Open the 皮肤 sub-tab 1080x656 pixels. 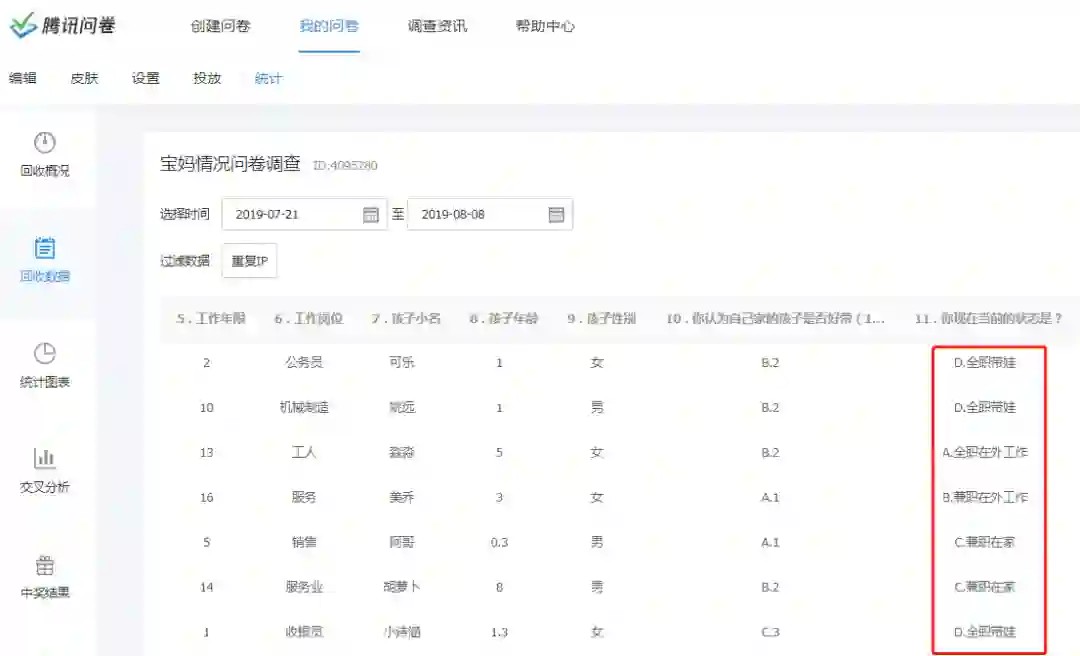[84, 78]
